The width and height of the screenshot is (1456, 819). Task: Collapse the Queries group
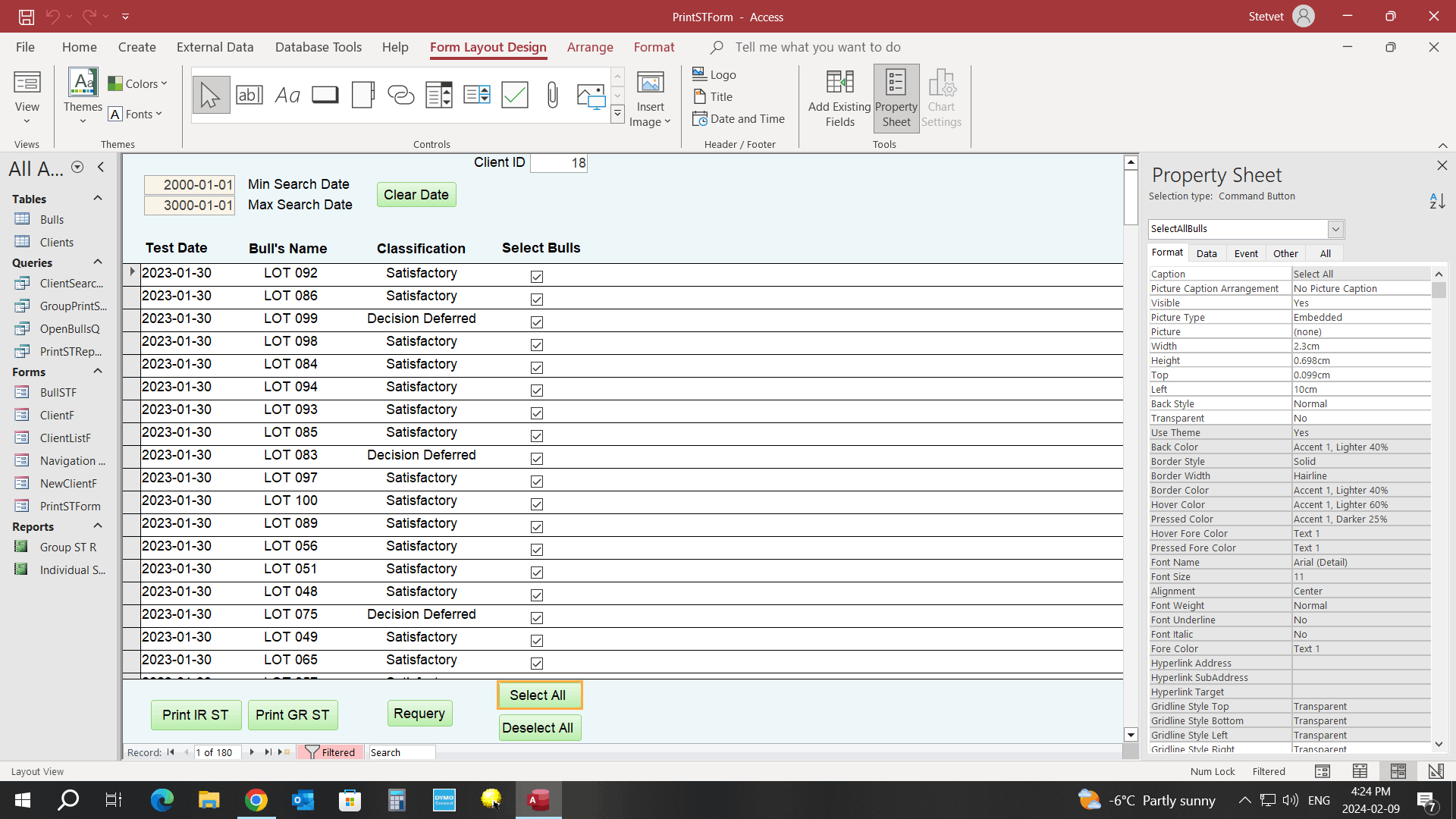(x=98, y=262)
